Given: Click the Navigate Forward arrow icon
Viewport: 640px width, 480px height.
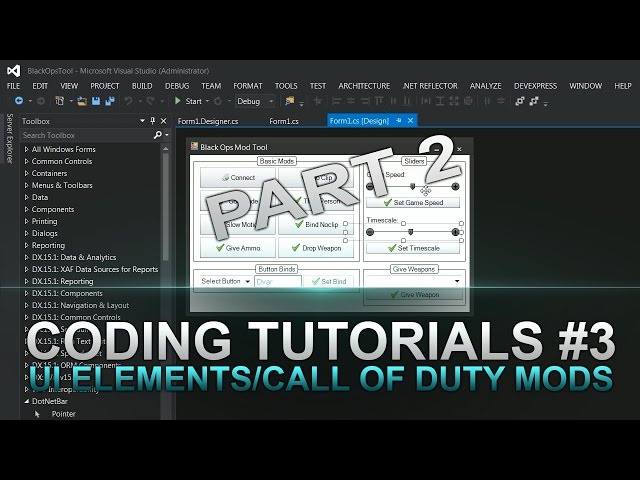Looking at the screenshot, I should pyautogui.click(x=41, y=101).
